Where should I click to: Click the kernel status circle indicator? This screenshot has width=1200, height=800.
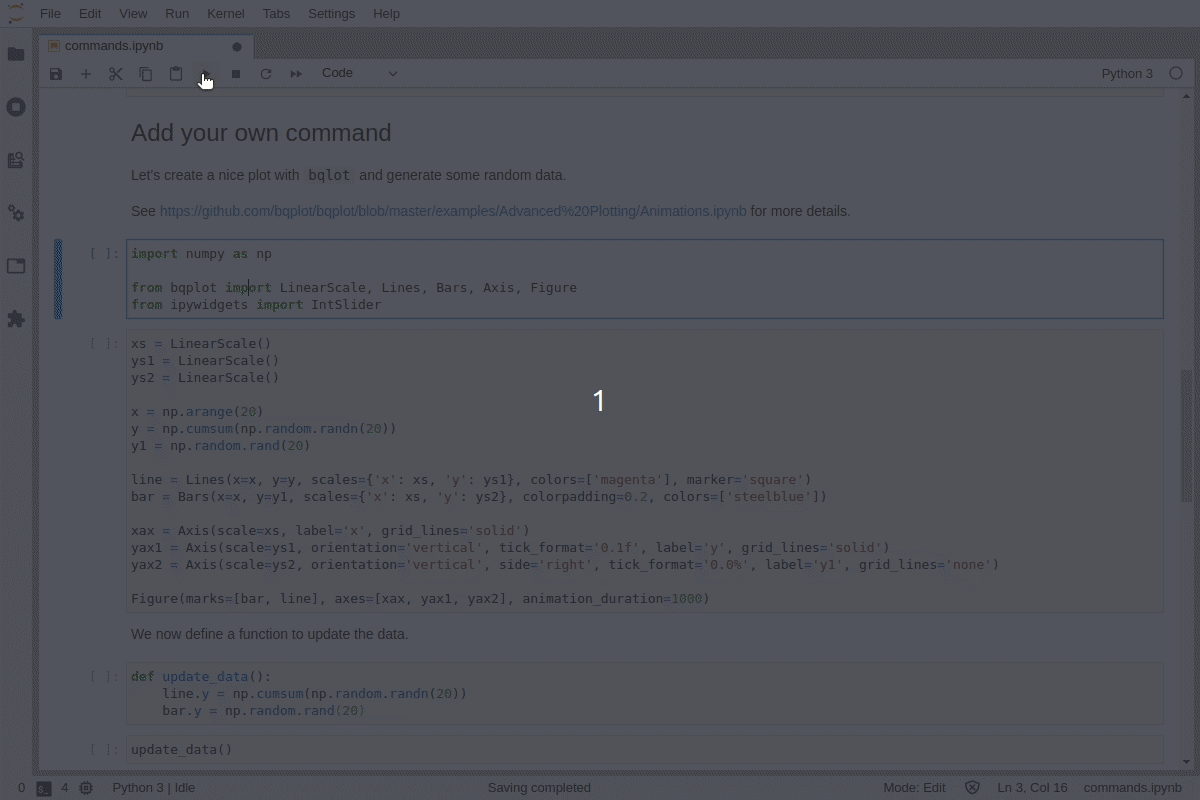coord(1176,73)
